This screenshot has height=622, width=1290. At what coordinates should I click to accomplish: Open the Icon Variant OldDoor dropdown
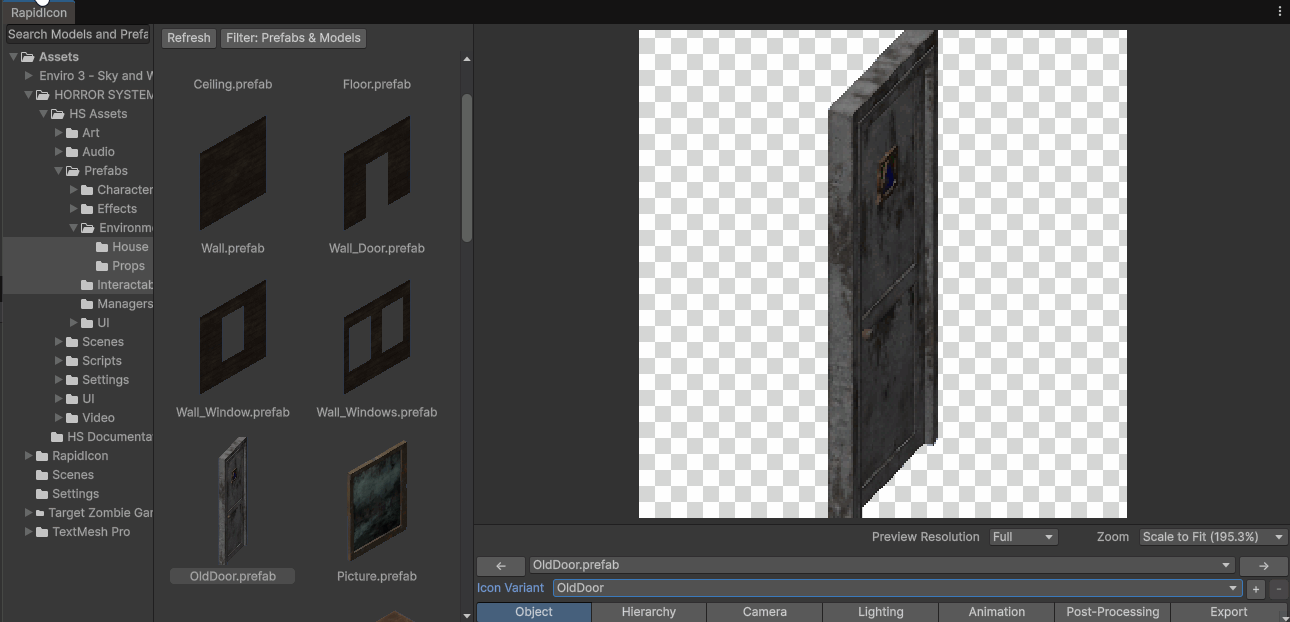(897, 588)
